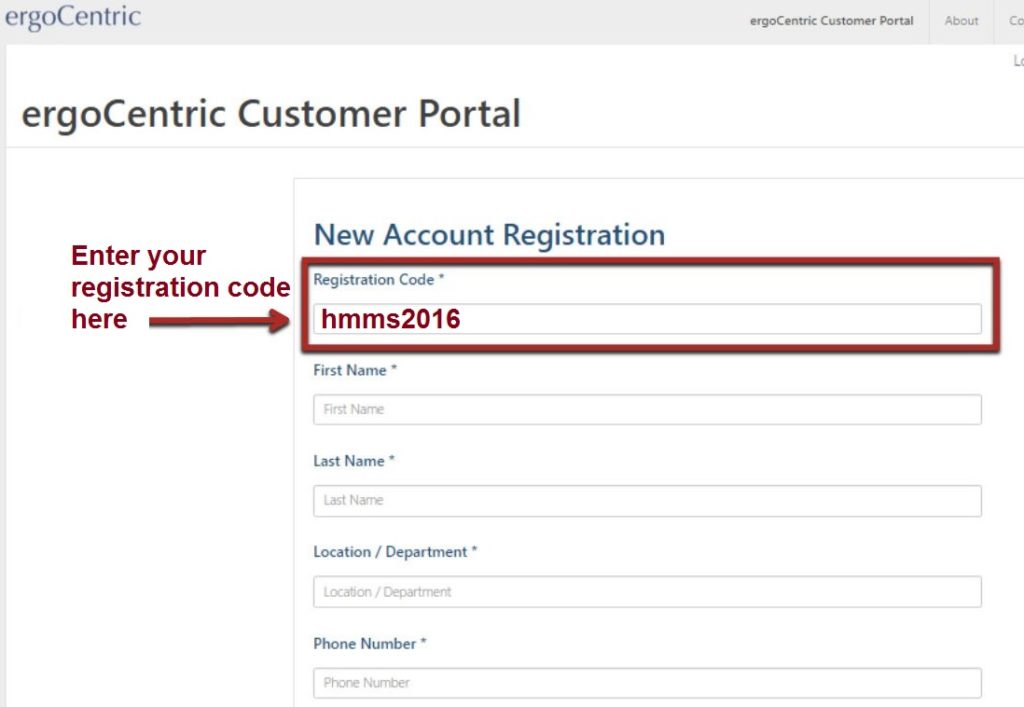Click the Location / Department label
Viewport: 1024px width, 707px height.
click(395, 552)
